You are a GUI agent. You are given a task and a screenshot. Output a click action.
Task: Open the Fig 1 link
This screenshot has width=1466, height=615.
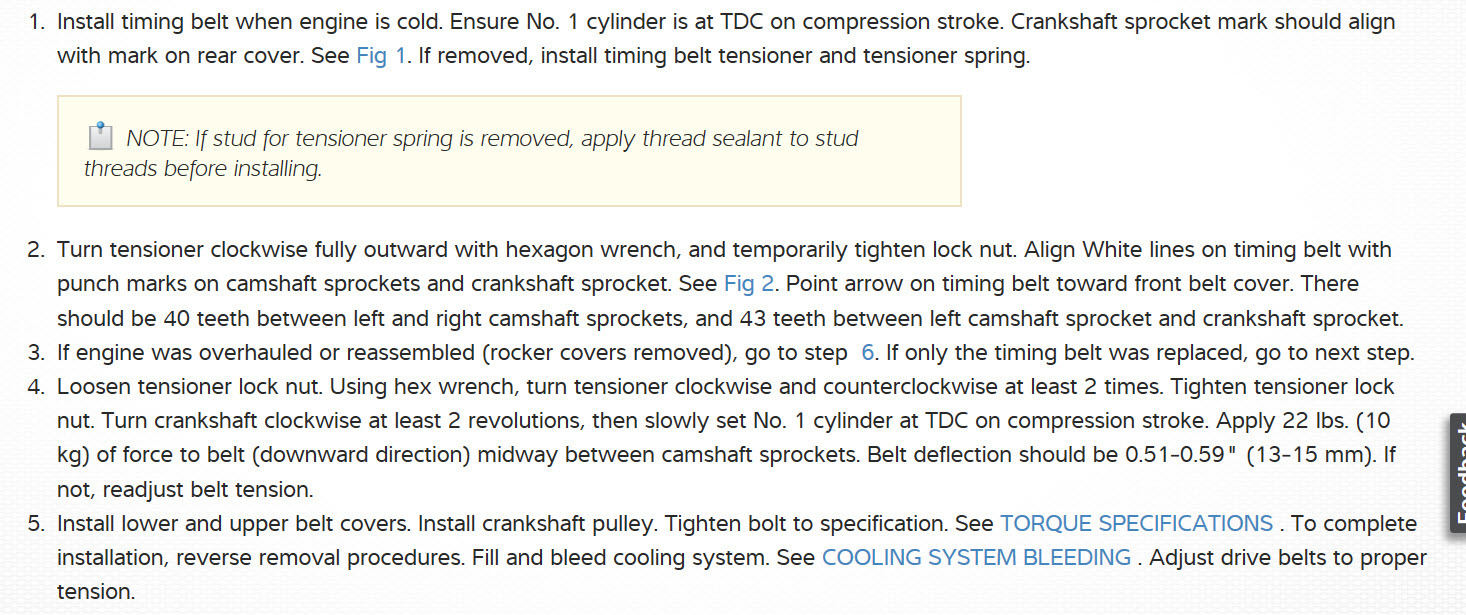click(x=380, y=56)
